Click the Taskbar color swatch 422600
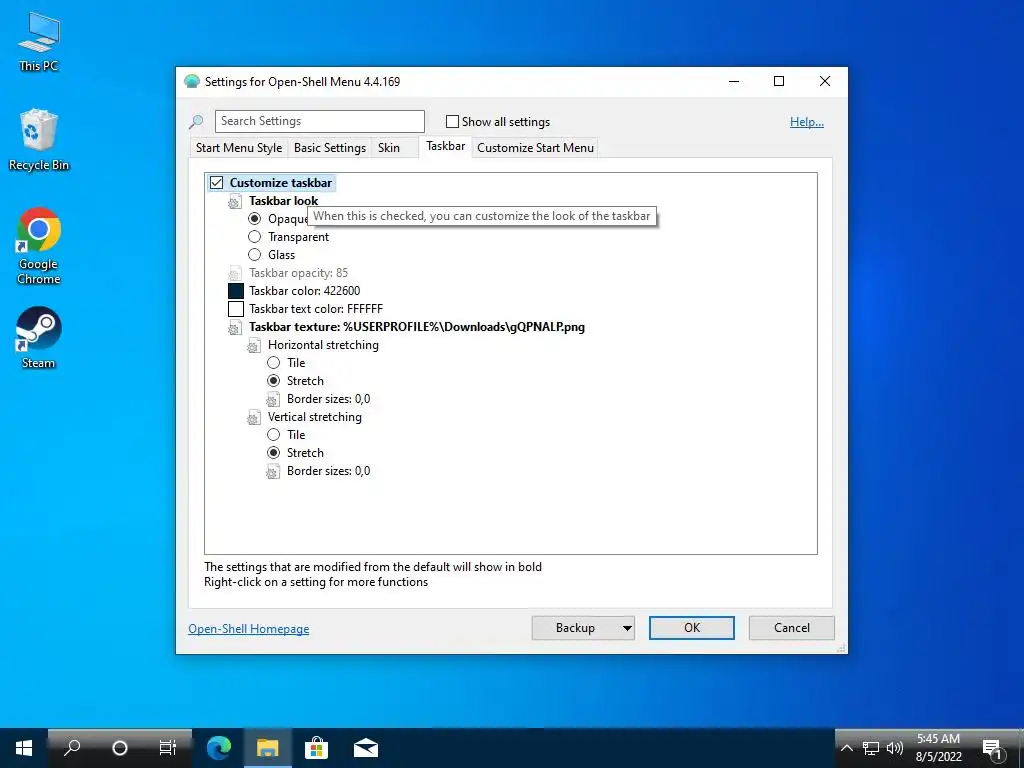1024x768 pixels. 236,291
